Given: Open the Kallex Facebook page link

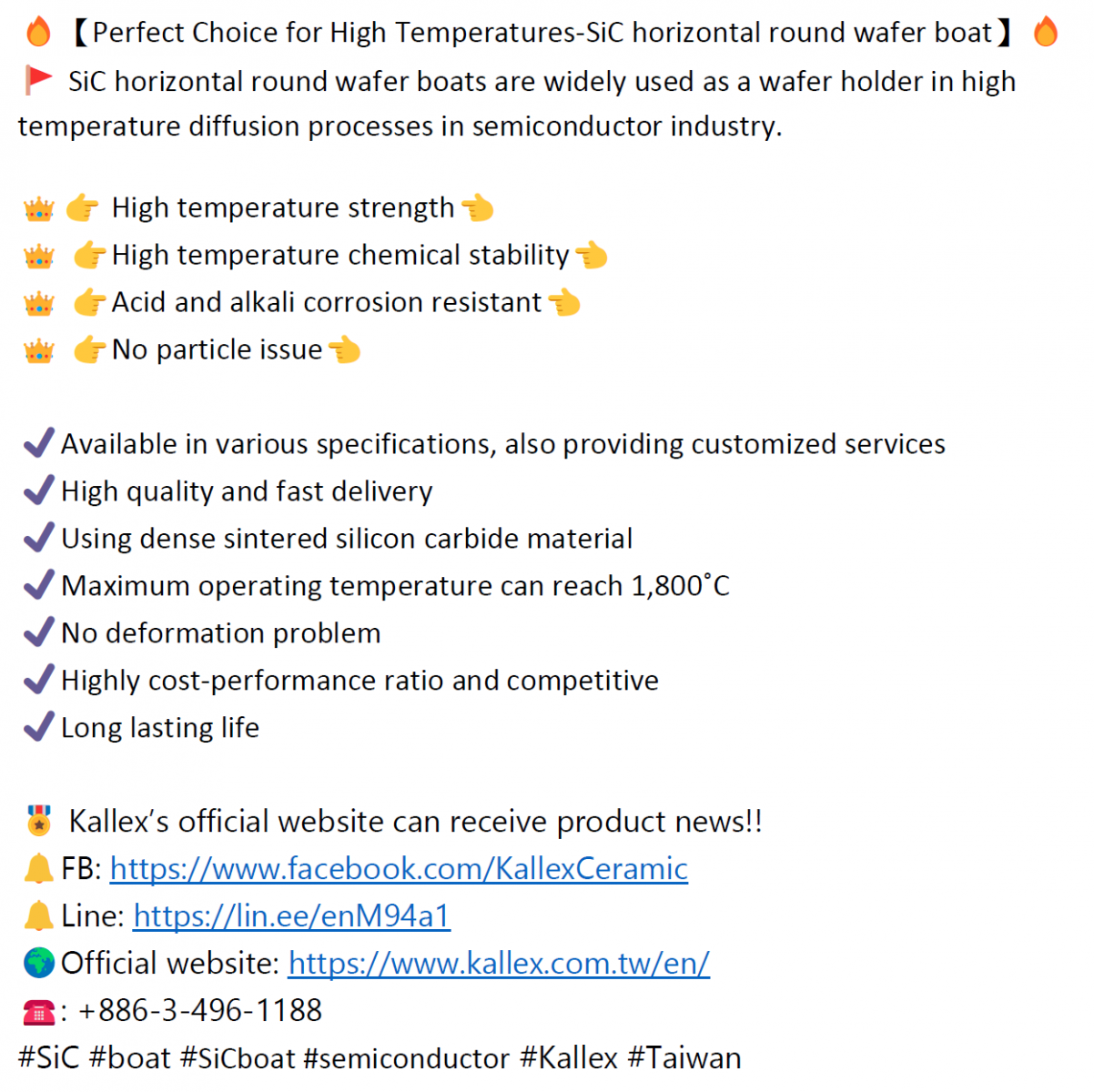Looking at the screenshot, I should point(399,869).
